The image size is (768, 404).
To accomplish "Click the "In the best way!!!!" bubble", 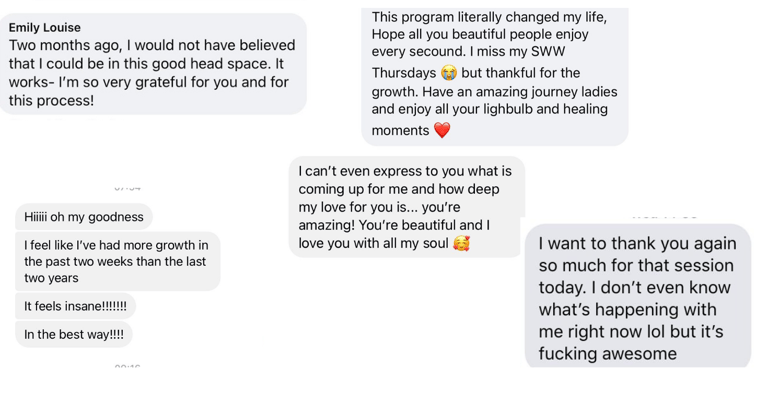I will pyautogui.click(x=74, y=335).
